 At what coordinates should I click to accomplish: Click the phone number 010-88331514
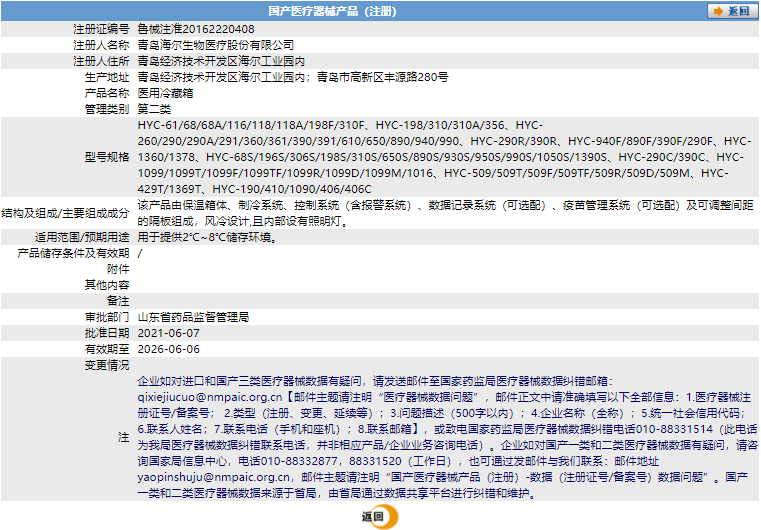674,429
